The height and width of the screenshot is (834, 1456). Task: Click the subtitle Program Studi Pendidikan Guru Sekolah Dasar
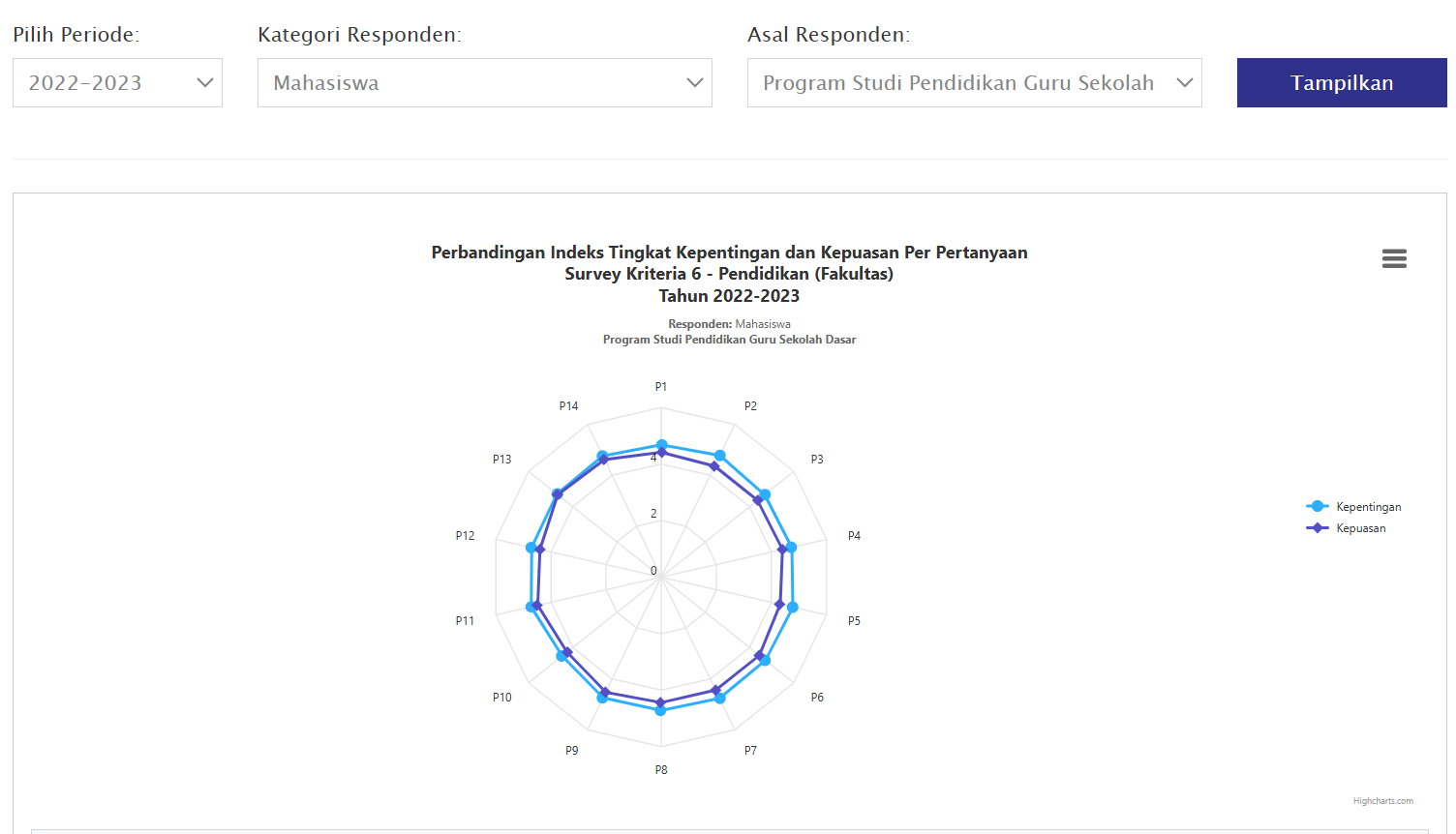point(729,340)
